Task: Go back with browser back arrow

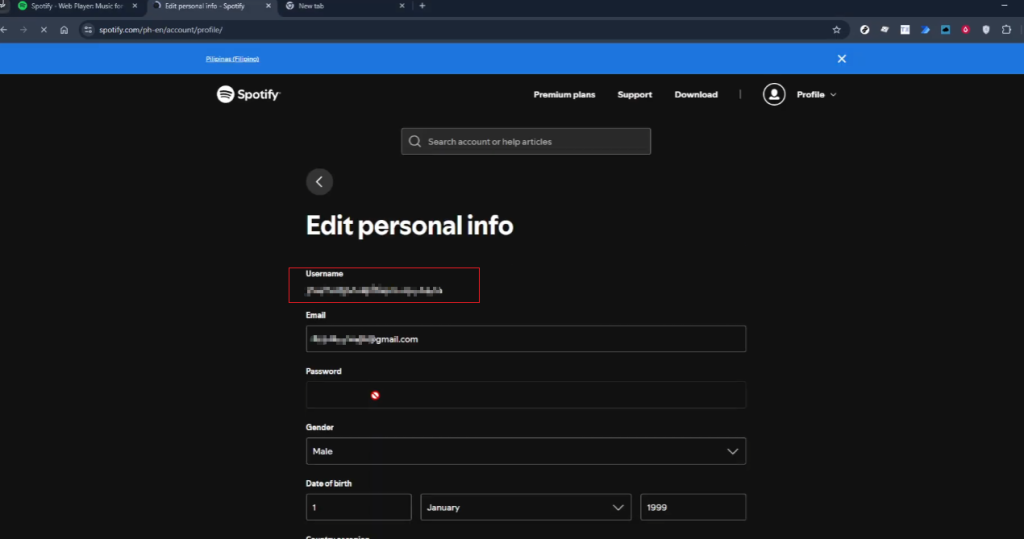Action: pyautogui.click(x=4, y=30)
